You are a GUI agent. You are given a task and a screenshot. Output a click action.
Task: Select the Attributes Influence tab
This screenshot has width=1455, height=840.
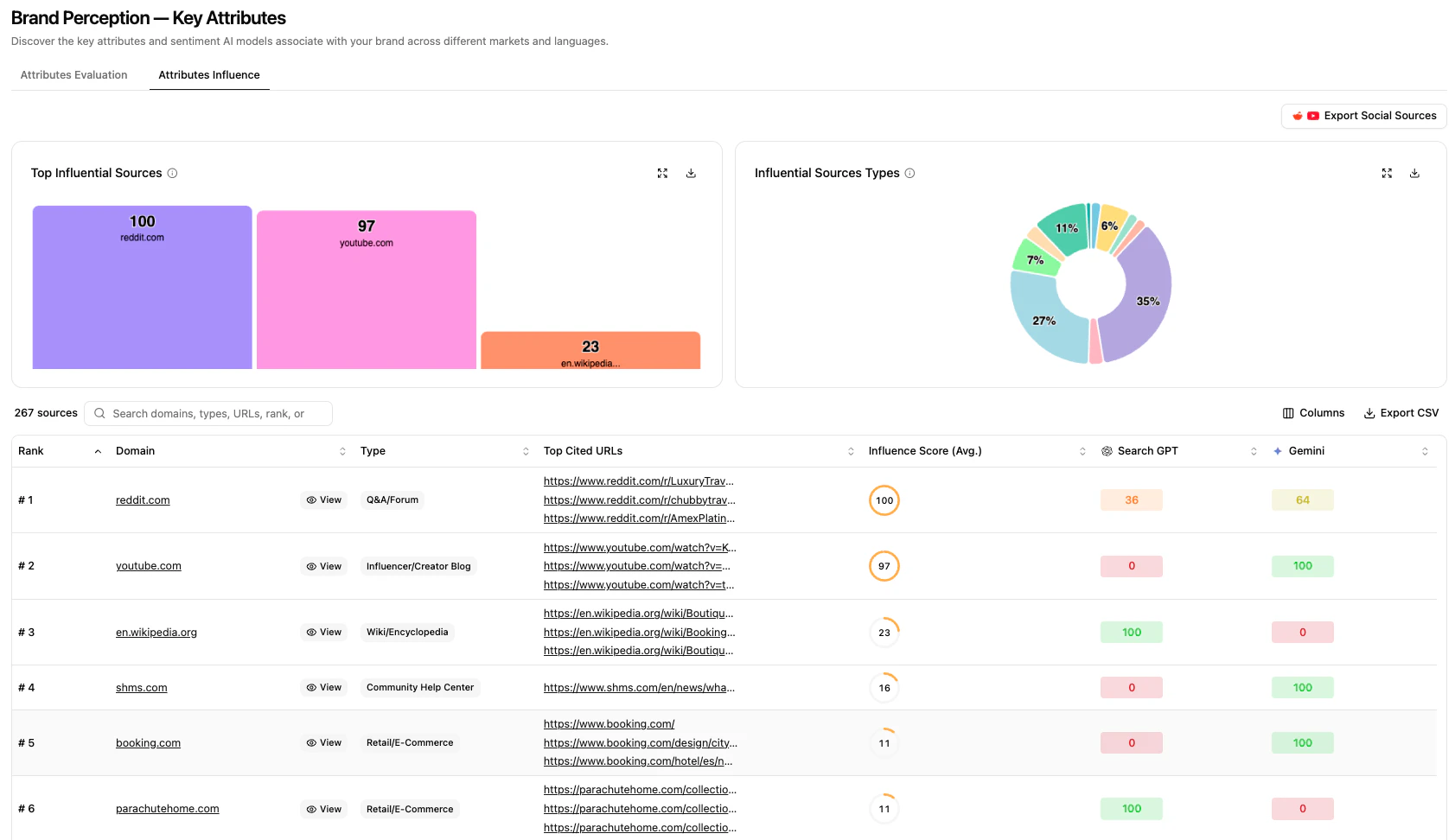pyautogui.click(x=209, y=75)
